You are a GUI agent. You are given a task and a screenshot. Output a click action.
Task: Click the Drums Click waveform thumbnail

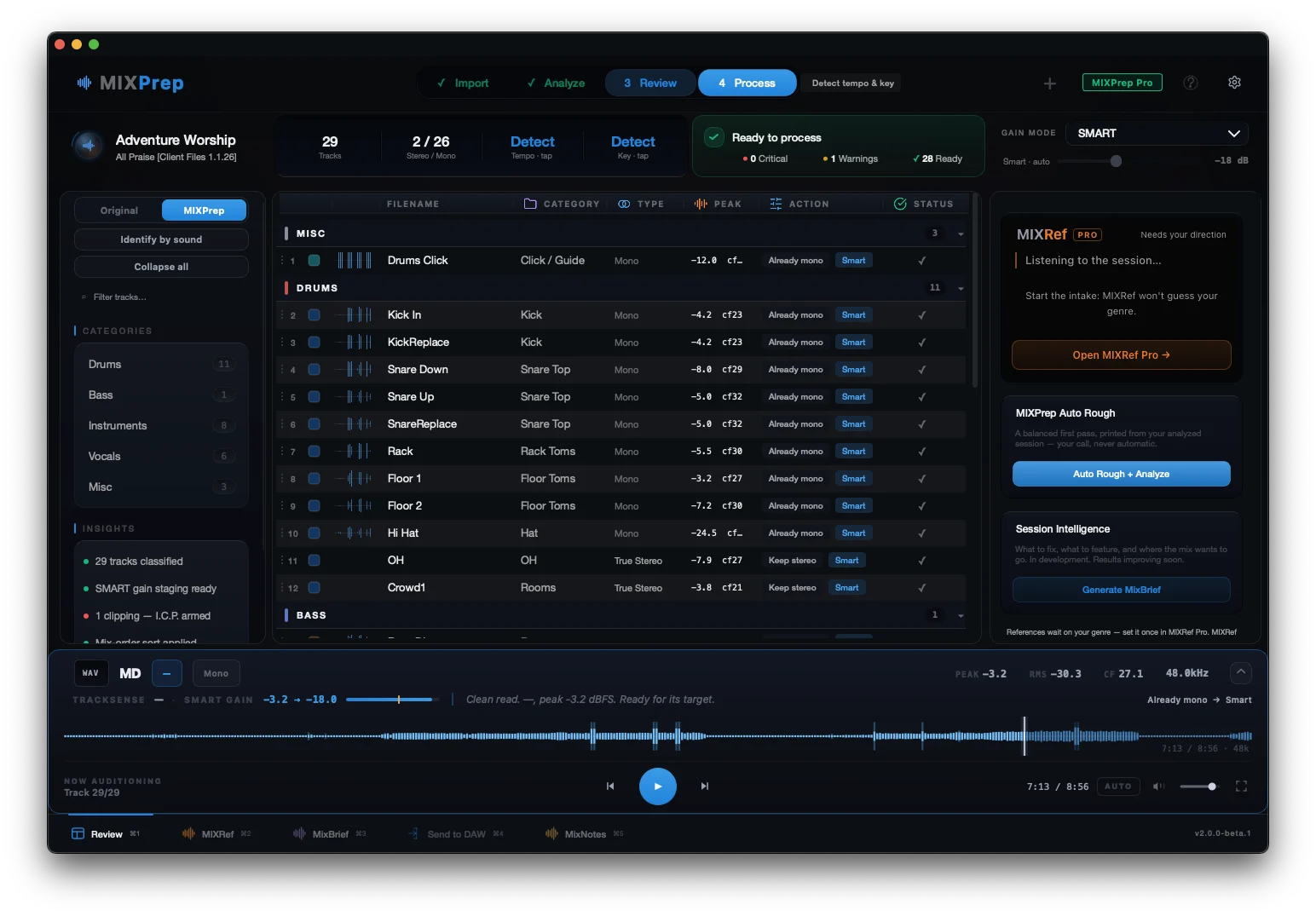click(x=355, y=261)
